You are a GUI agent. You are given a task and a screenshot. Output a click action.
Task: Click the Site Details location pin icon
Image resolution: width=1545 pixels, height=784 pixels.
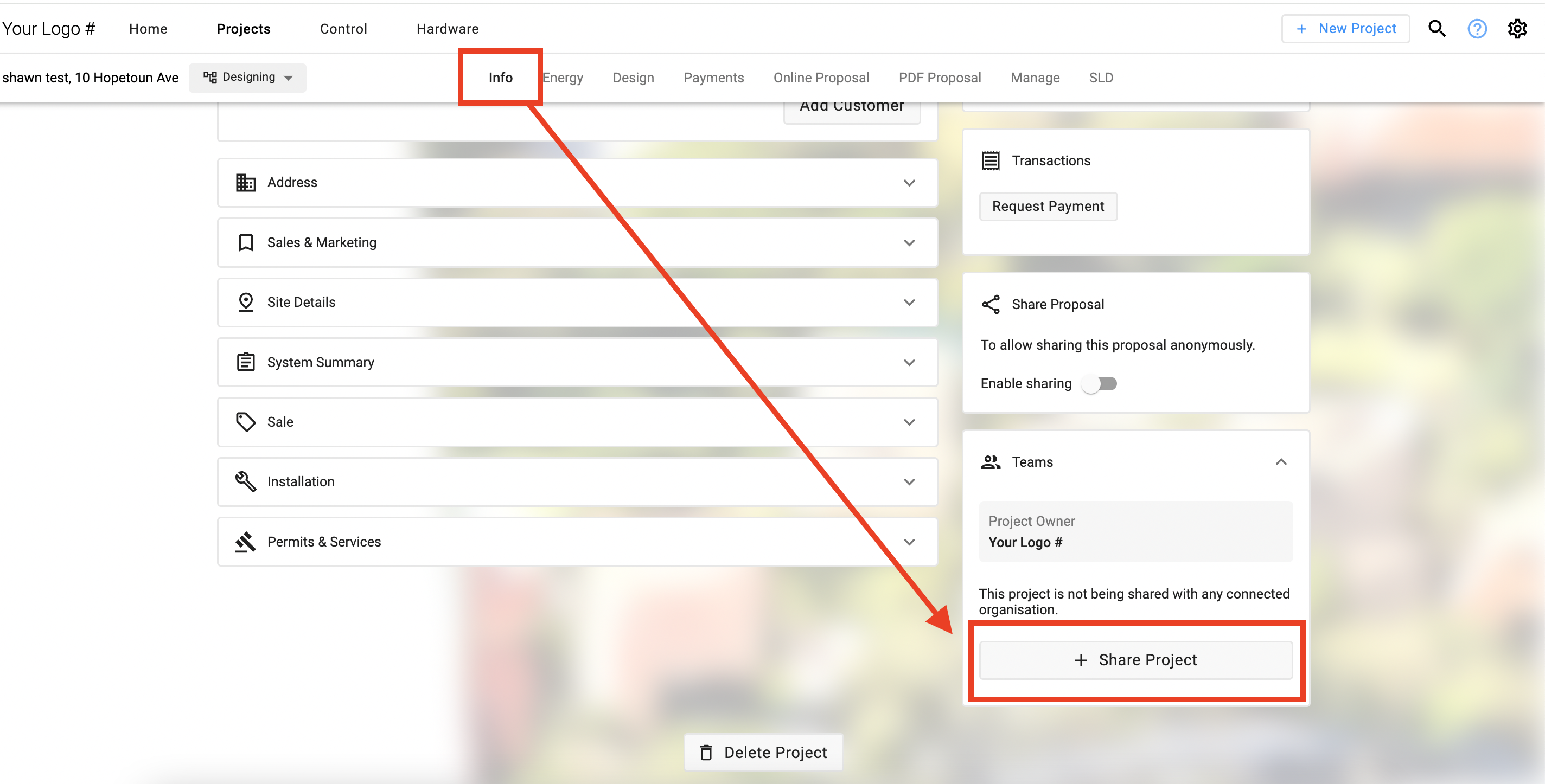click(x=245, y=302)
